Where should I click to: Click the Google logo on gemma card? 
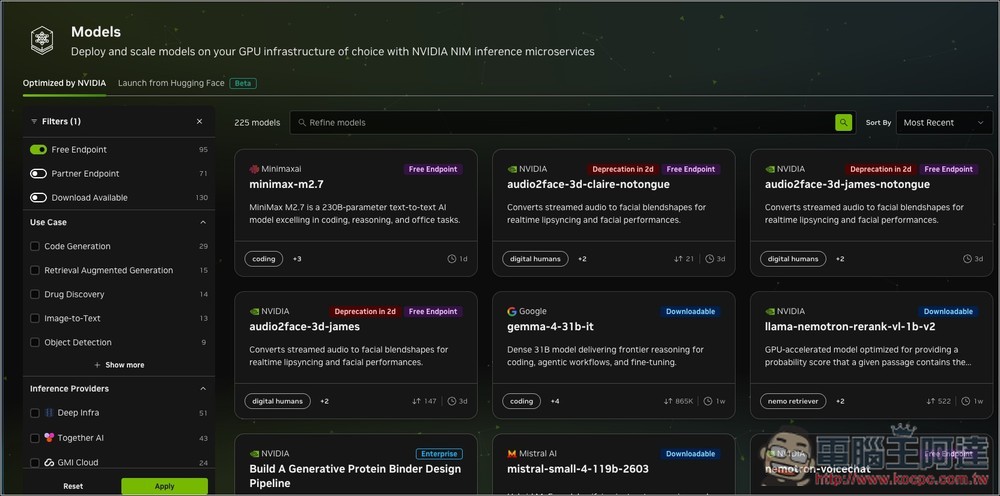coord(511,311)
